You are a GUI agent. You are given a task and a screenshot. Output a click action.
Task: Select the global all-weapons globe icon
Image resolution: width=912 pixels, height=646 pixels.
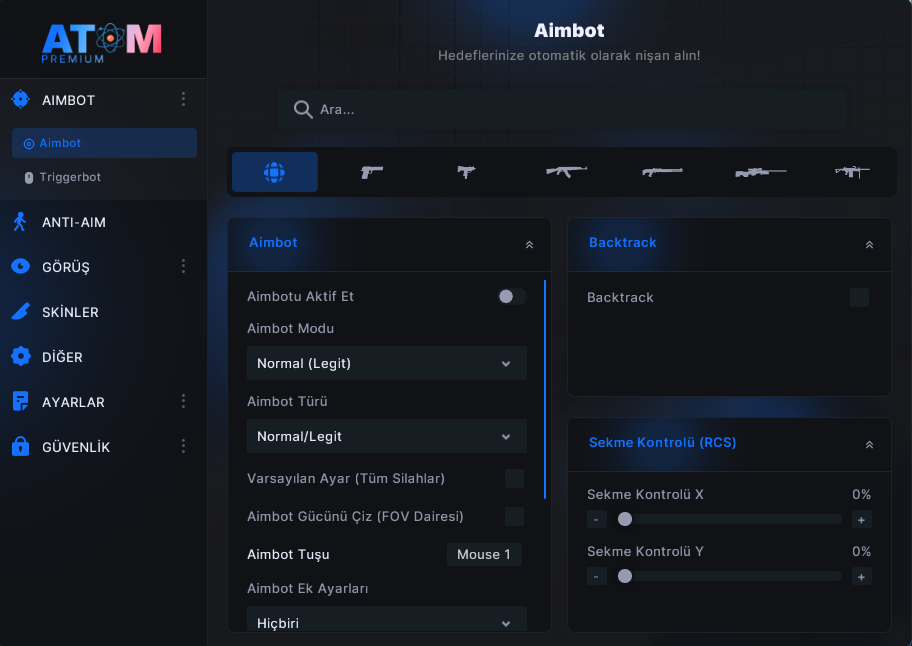coord(275,172)
